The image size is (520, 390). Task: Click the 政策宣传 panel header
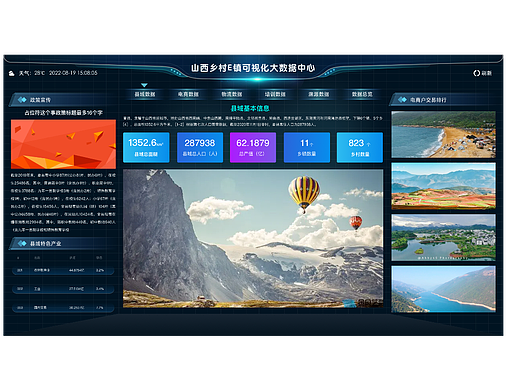(63, 100)
